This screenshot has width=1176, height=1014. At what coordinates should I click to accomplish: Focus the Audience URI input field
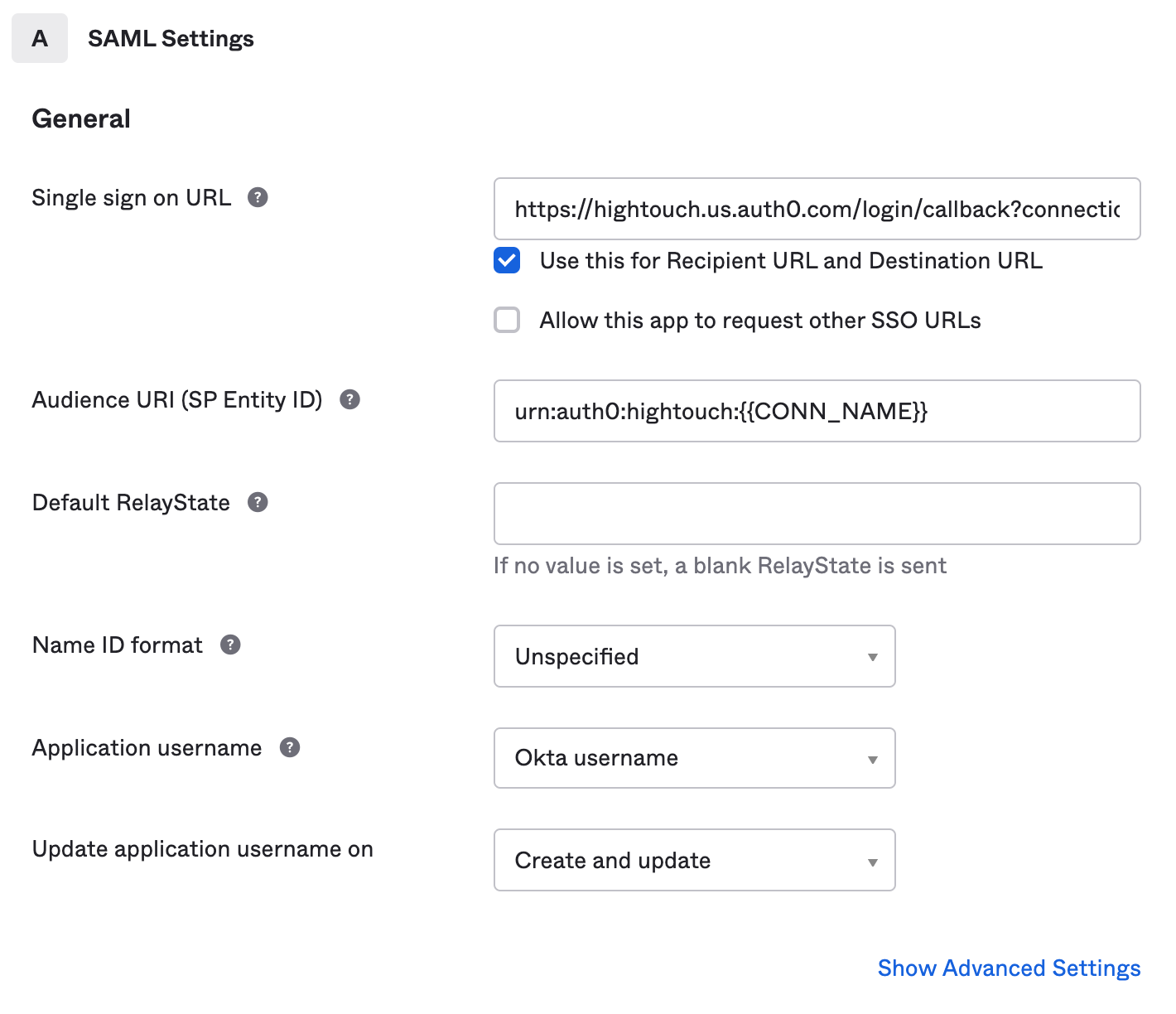coord(817,411)
